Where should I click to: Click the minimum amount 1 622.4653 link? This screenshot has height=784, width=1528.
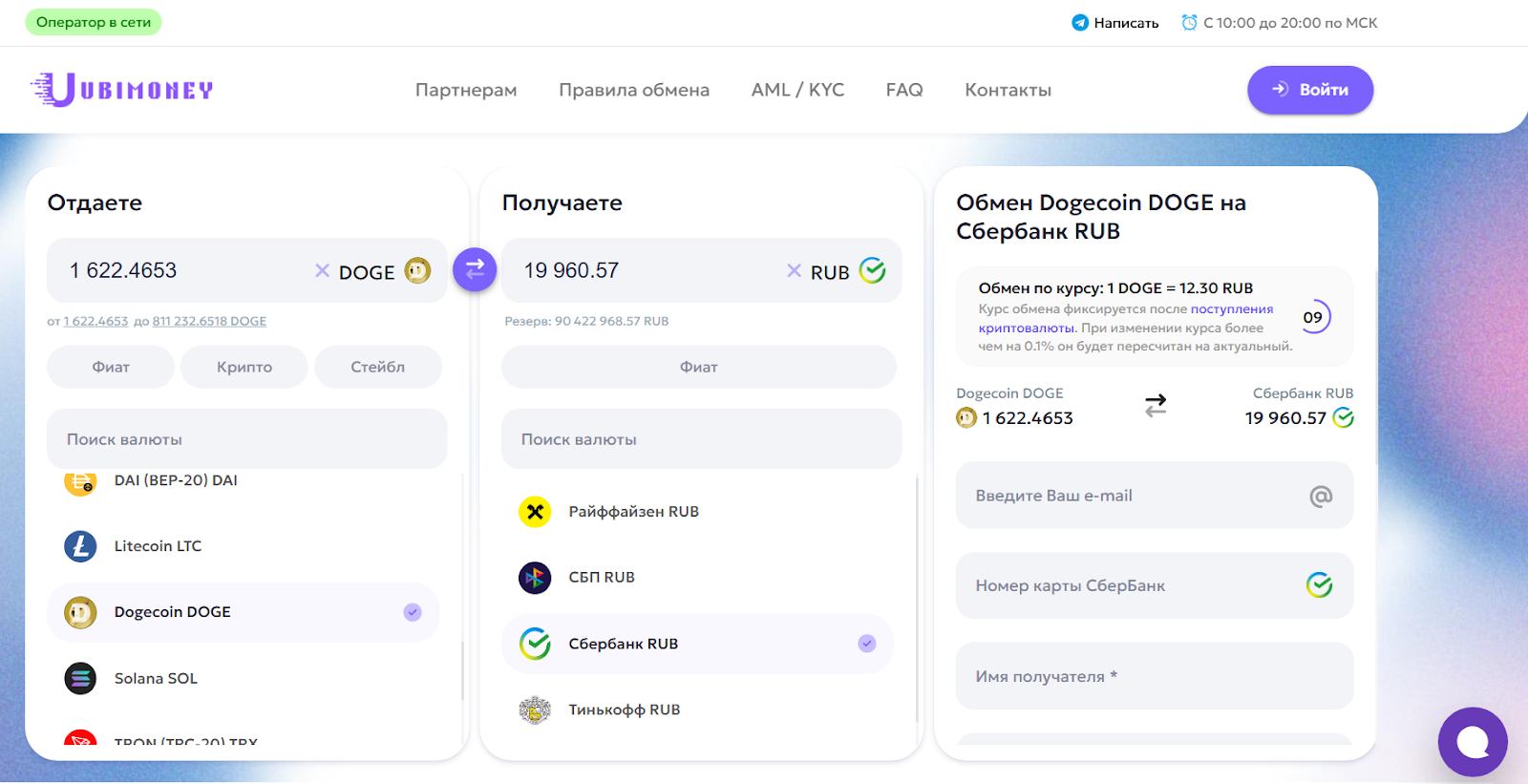click(x=95, y=322)
